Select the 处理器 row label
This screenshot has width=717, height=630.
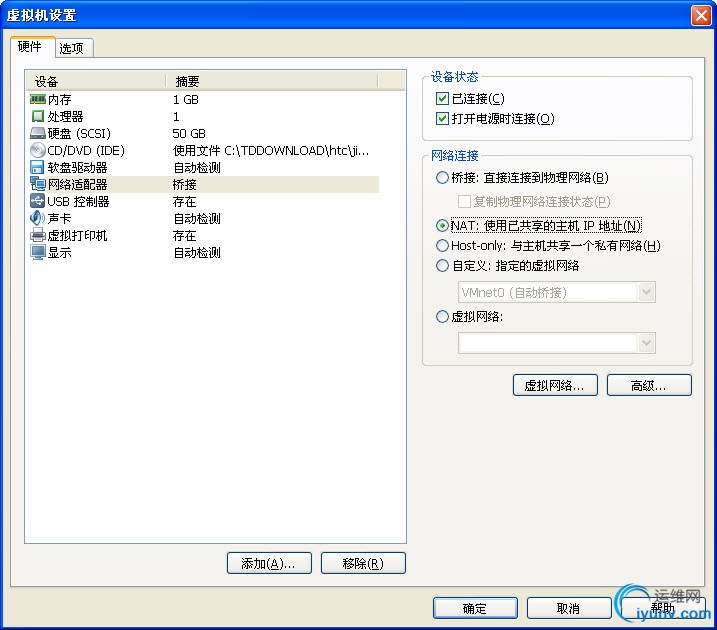tap(65, 116)
